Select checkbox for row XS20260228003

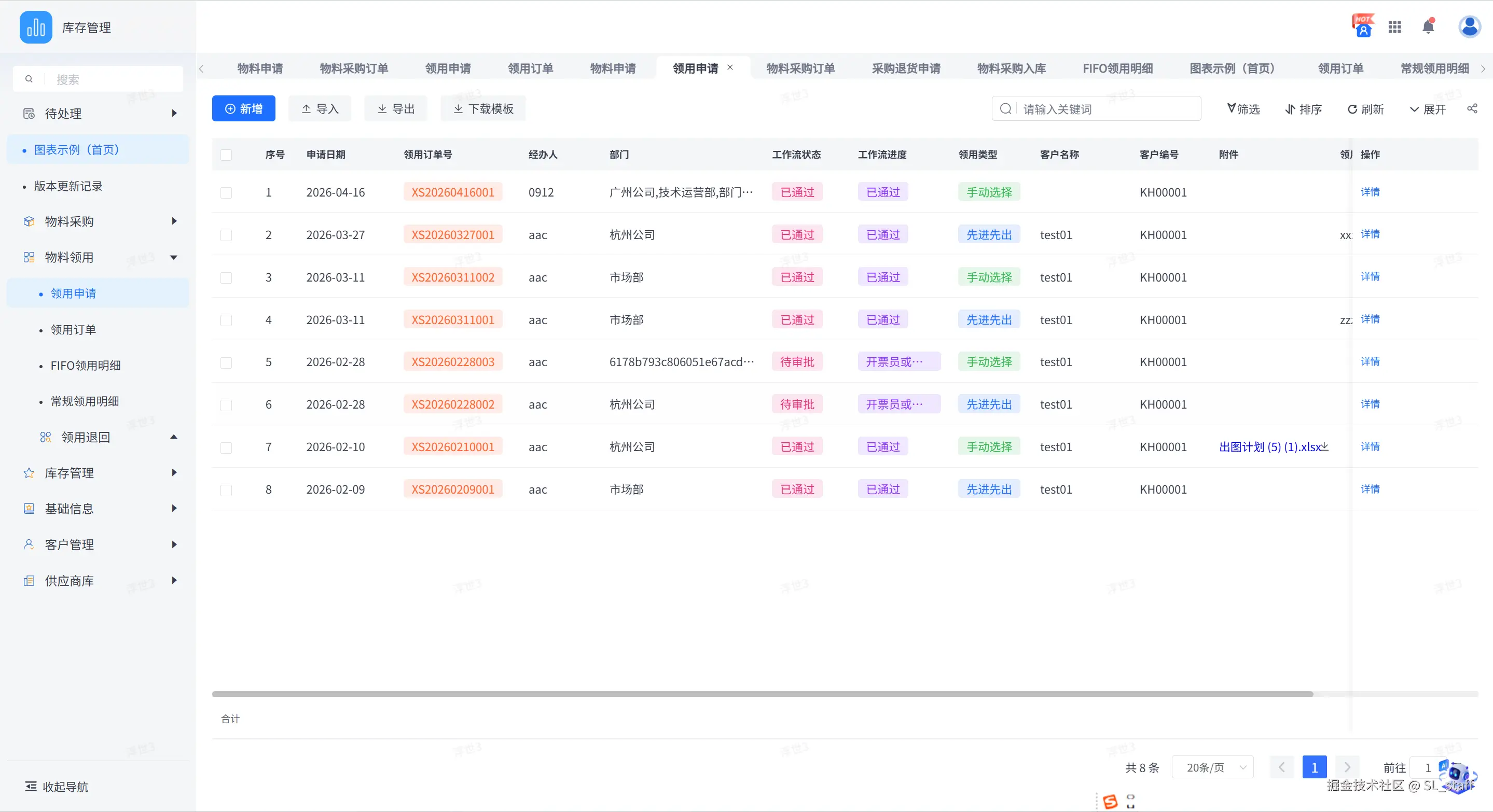226,362
